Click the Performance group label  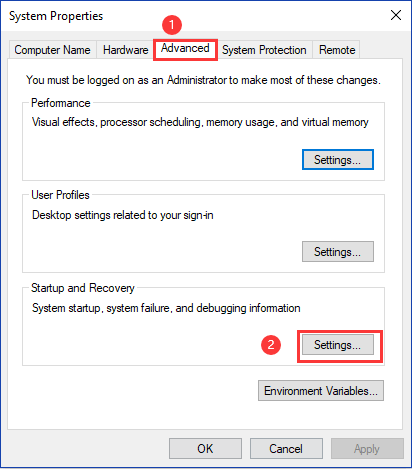[61, 103]
